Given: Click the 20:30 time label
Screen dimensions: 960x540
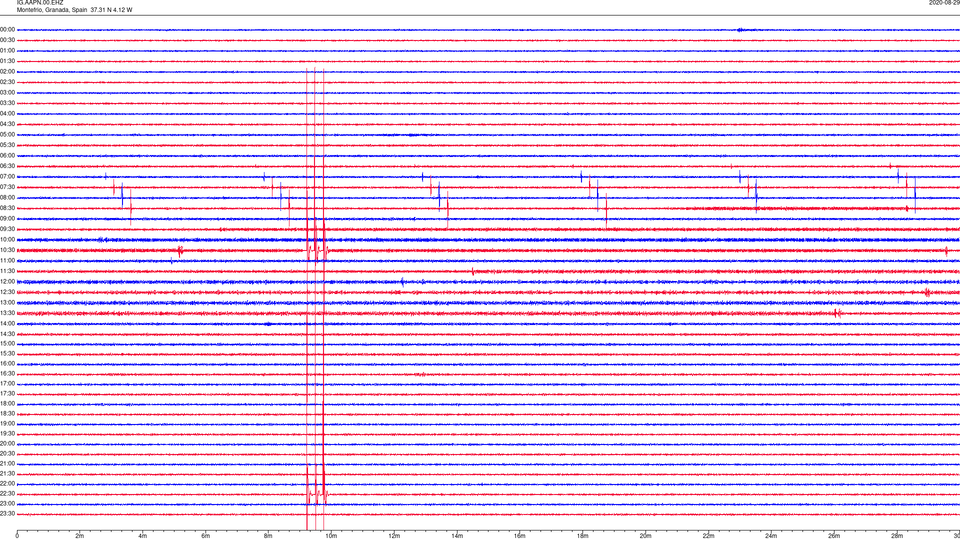Looking at the screenshot, I should (7, 454).
